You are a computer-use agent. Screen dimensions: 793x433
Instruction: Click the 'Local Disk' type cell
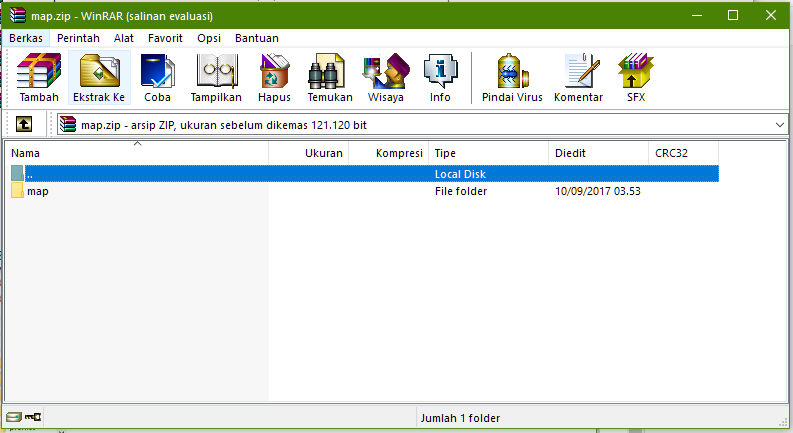460,174
